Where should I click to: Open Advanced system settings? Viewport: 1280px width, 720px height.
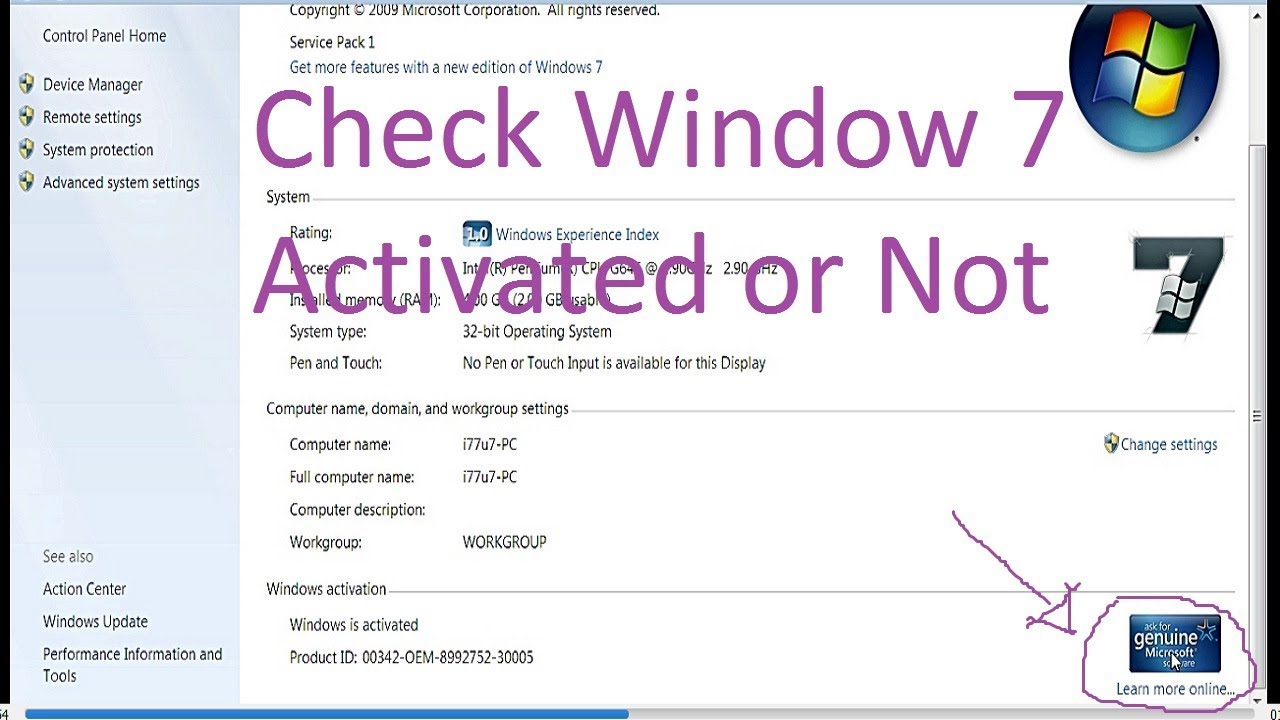[x=121, y=183]
